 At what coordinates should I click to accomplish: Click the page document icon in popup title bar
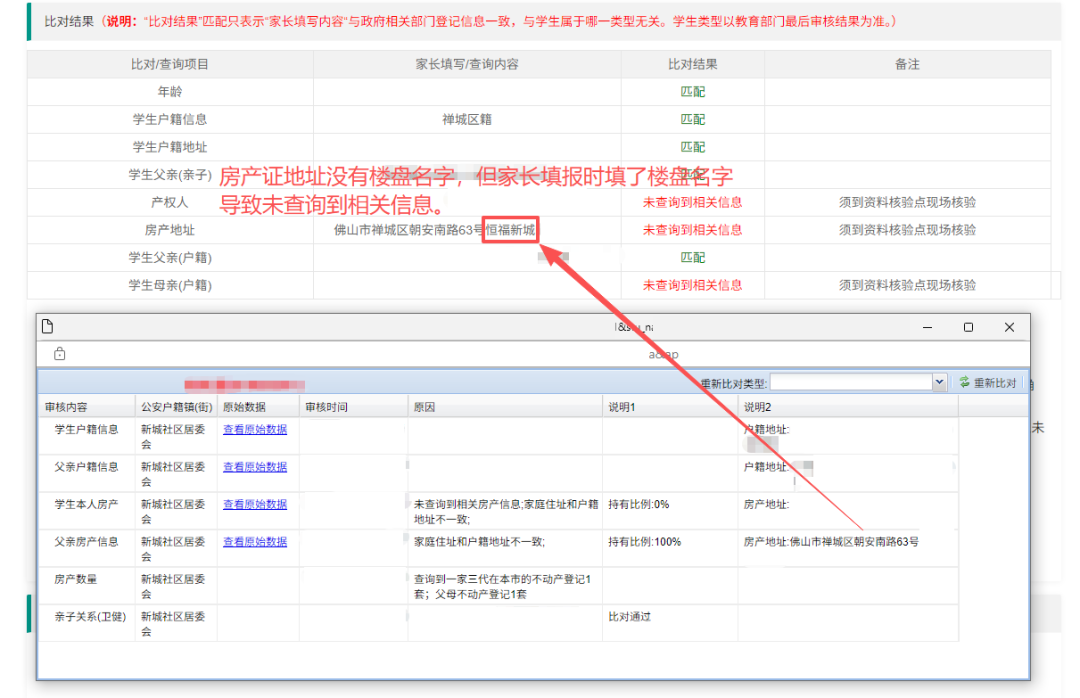pyautogui.click(x=48, y=327)
